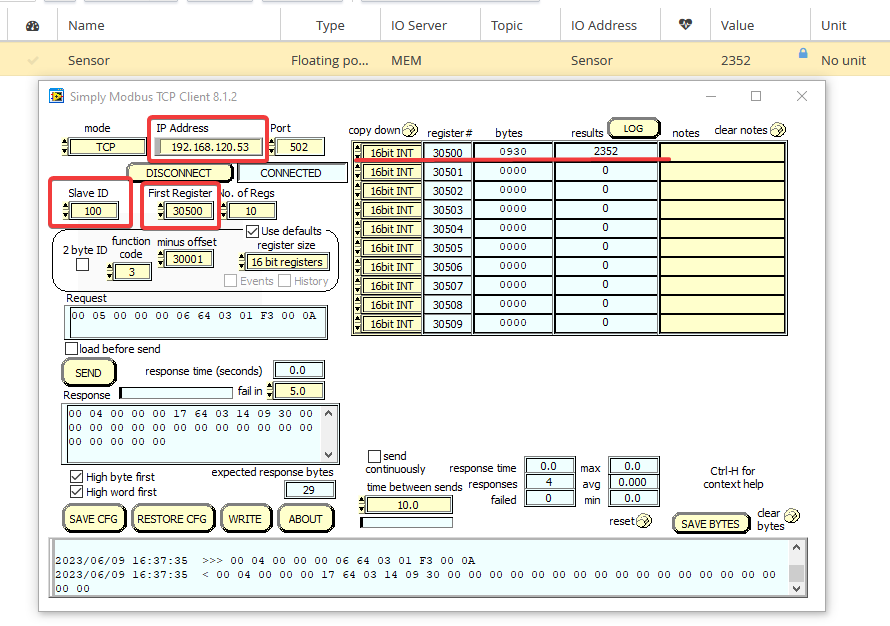Click the Slave ID field

[x=93, y=211]
